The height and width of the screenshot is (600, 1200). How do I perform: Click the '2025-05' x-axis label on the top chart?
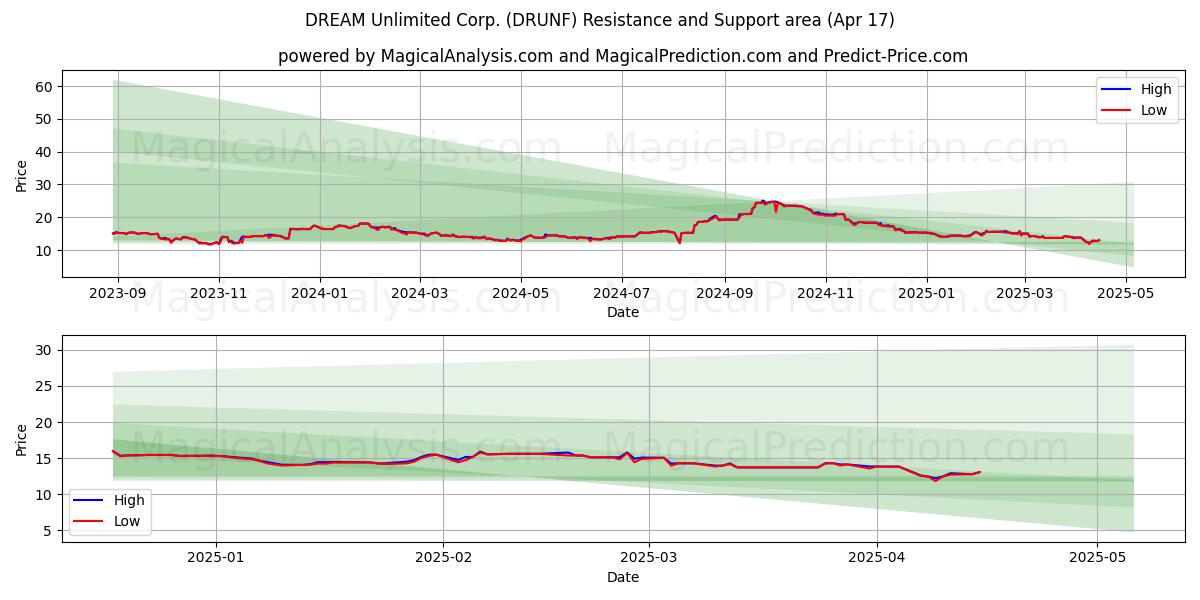point(1126,294)
